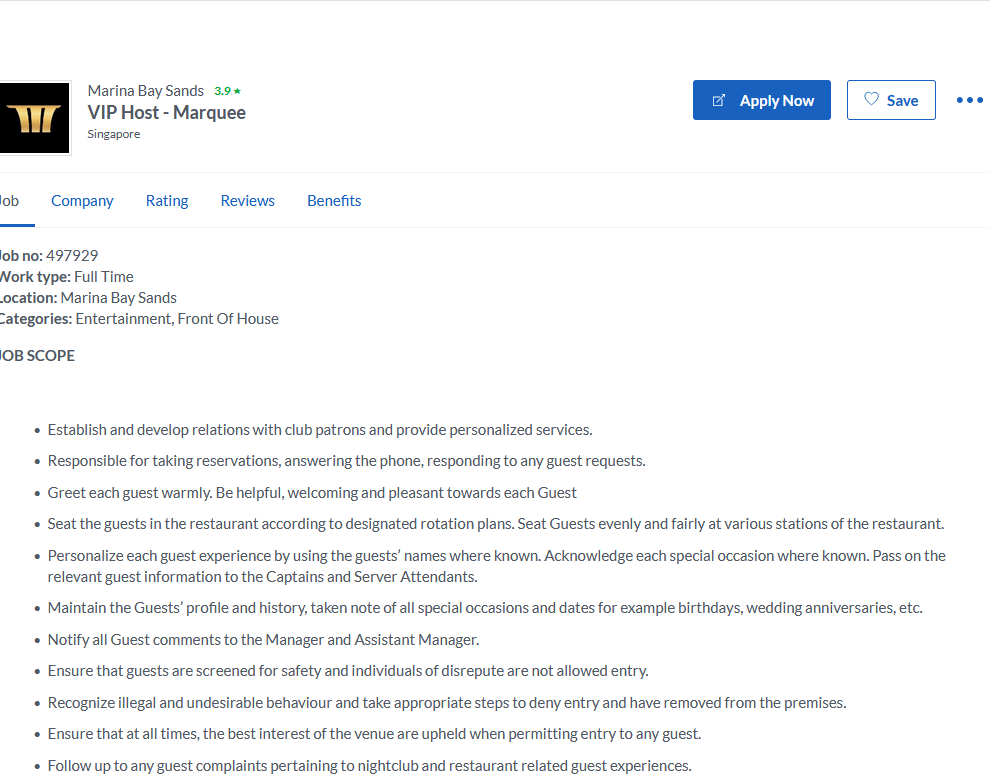This screenshot has width=990, height=776.
Task: Switch to the Company tab
Action: [82, 201]
